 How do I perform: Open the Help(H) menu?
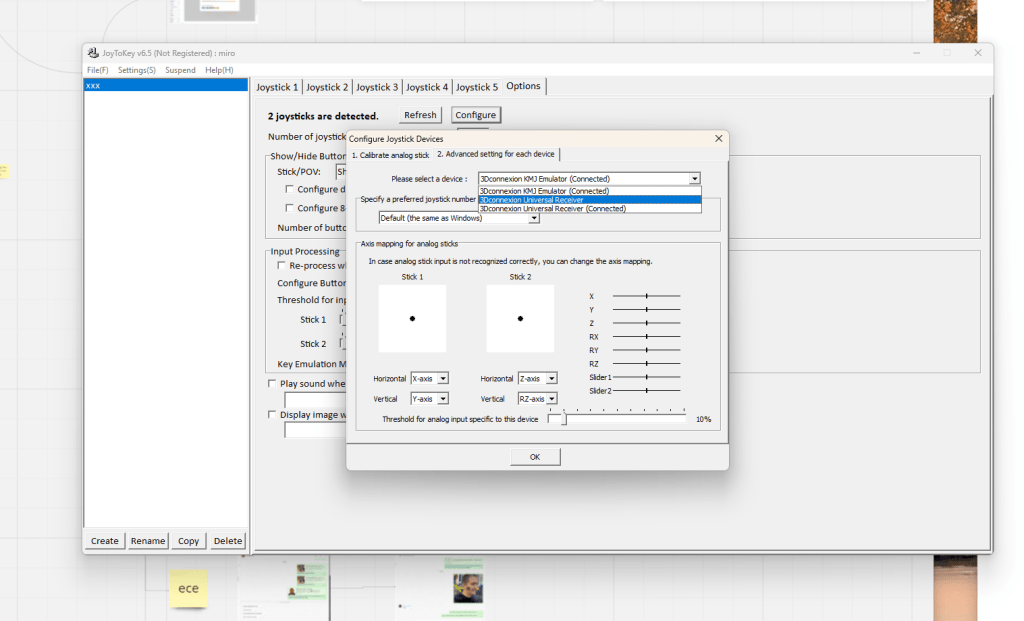click(x=219, y=70)
